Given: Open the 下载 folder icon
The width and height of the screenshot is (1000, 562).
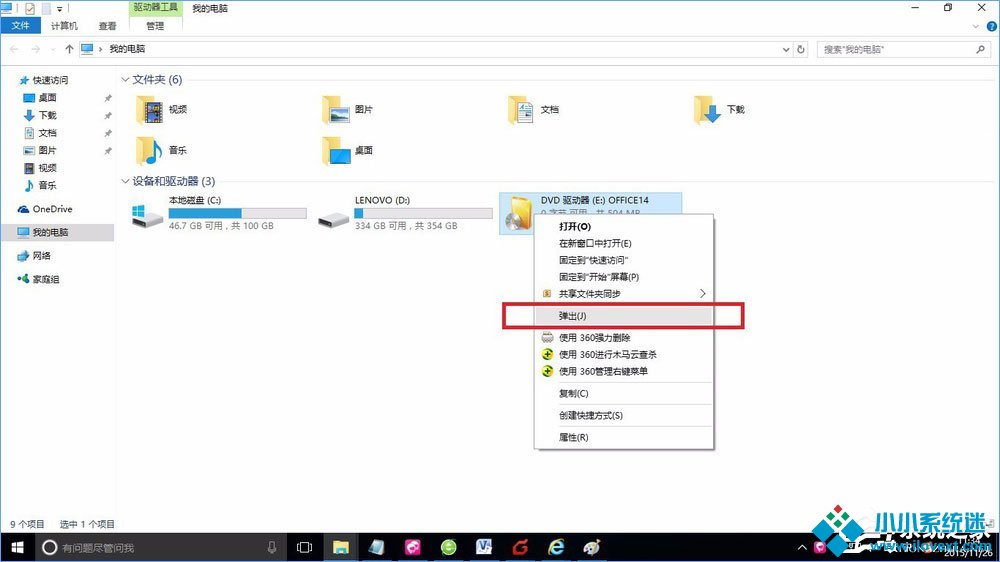Looking at the screenshot, I should (707, 110).
